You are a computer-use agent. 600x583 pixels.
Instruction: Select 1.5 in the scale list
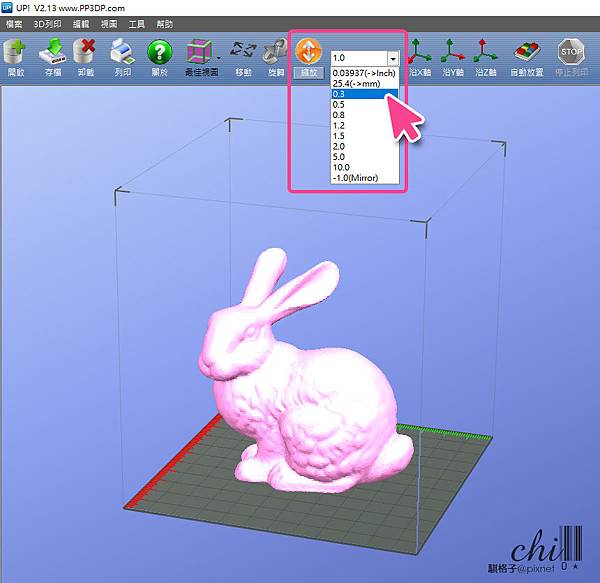tap(364, 136)
